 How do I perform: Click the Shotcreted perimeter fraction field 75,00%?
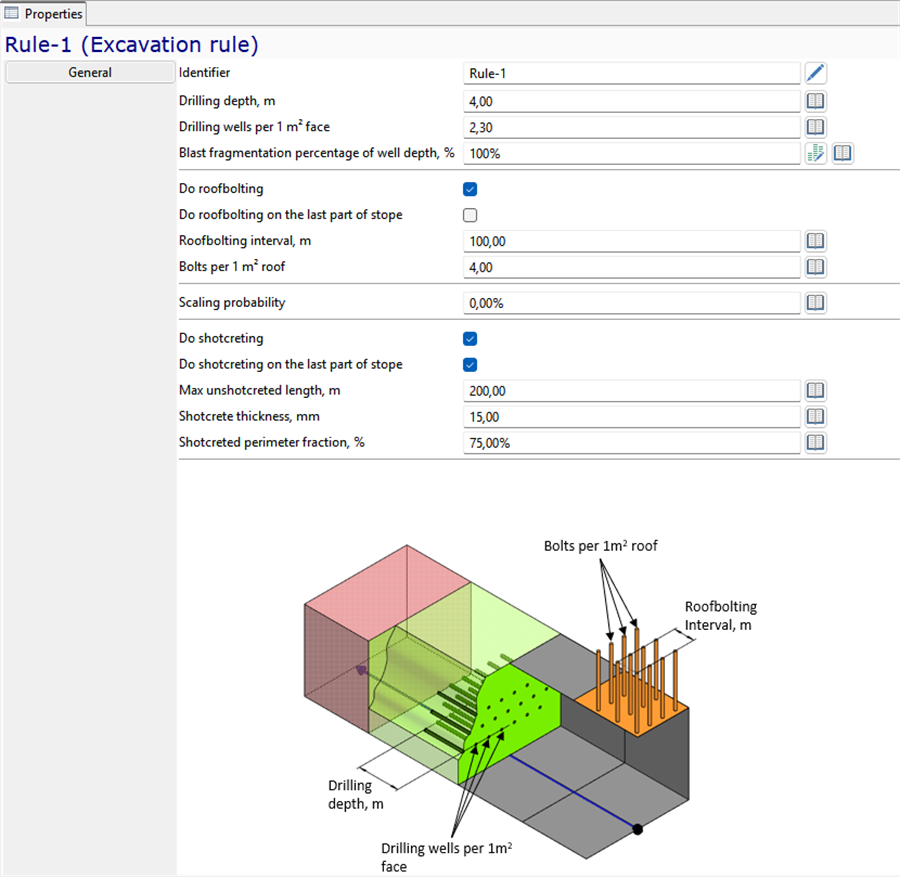631,443
